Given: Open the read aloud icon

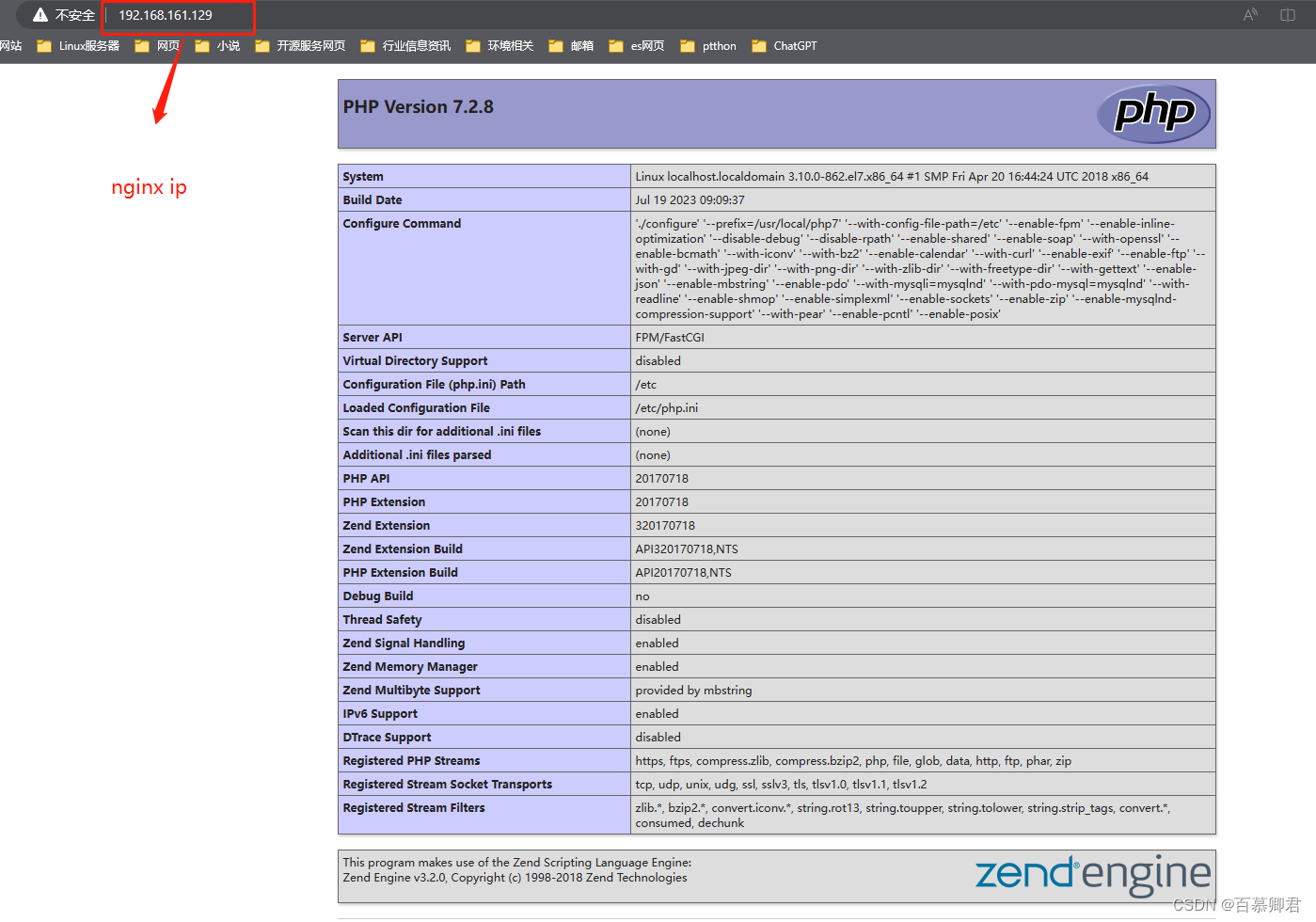Looking at the screenshot, I should [x=1250, y=15].
